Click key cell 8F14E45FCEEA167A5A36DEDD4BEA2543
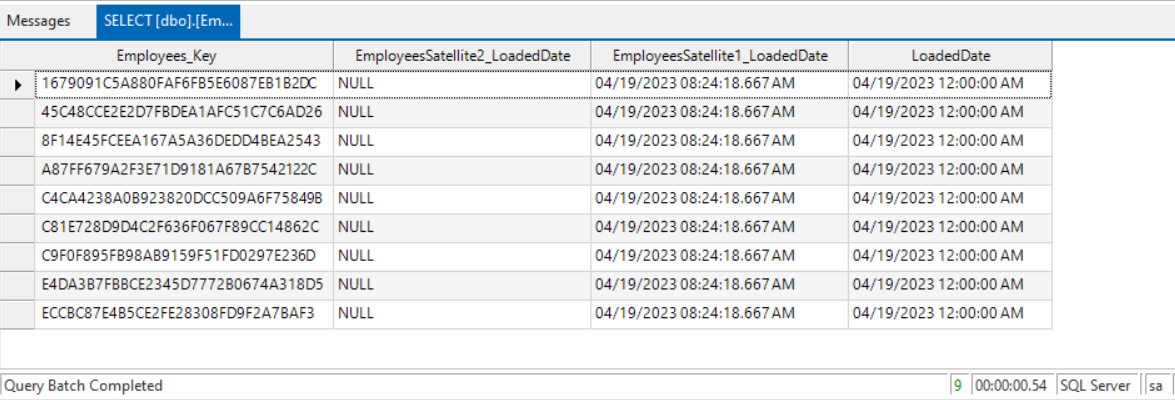This screenshot has height=400, width=1175. (x=181, y=141)
